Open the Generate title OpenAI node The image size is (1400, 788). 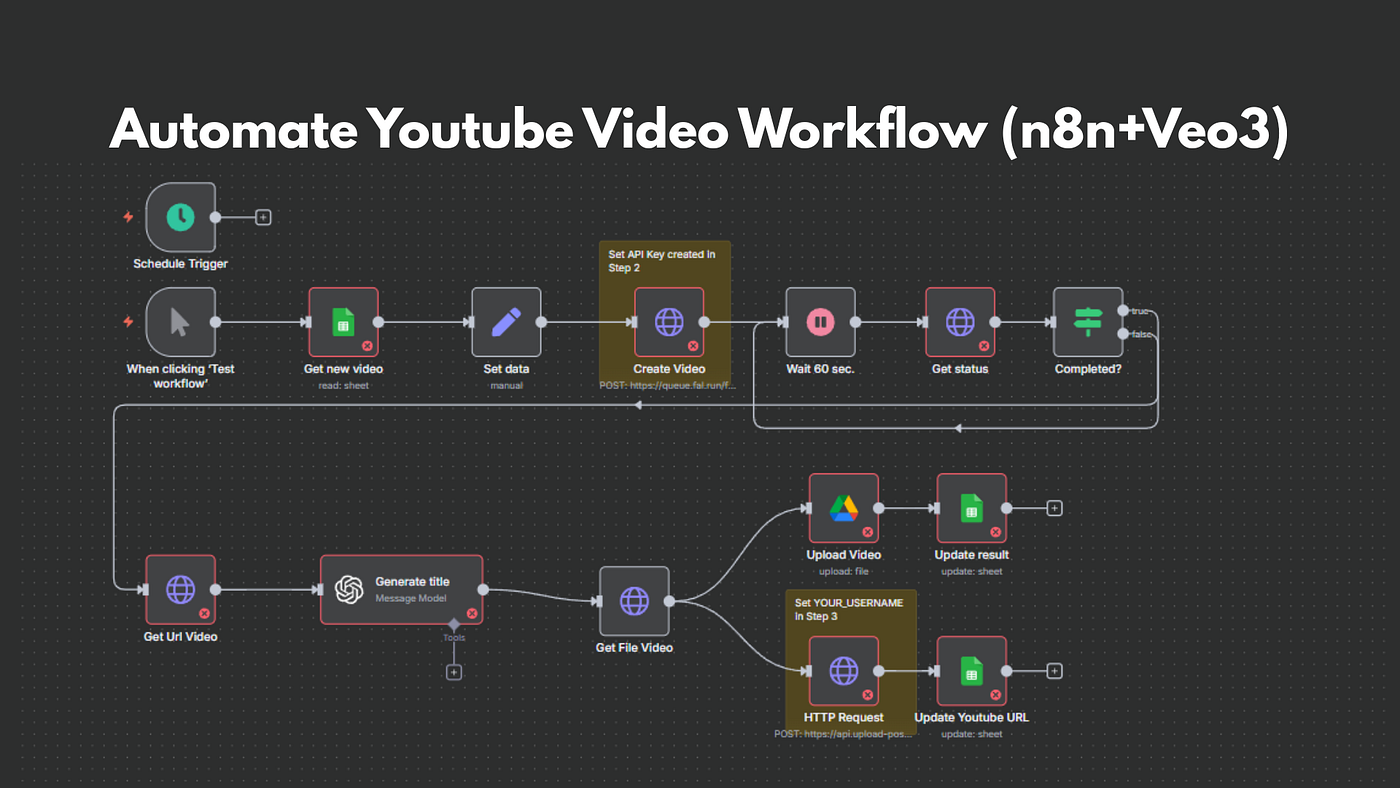400,590
